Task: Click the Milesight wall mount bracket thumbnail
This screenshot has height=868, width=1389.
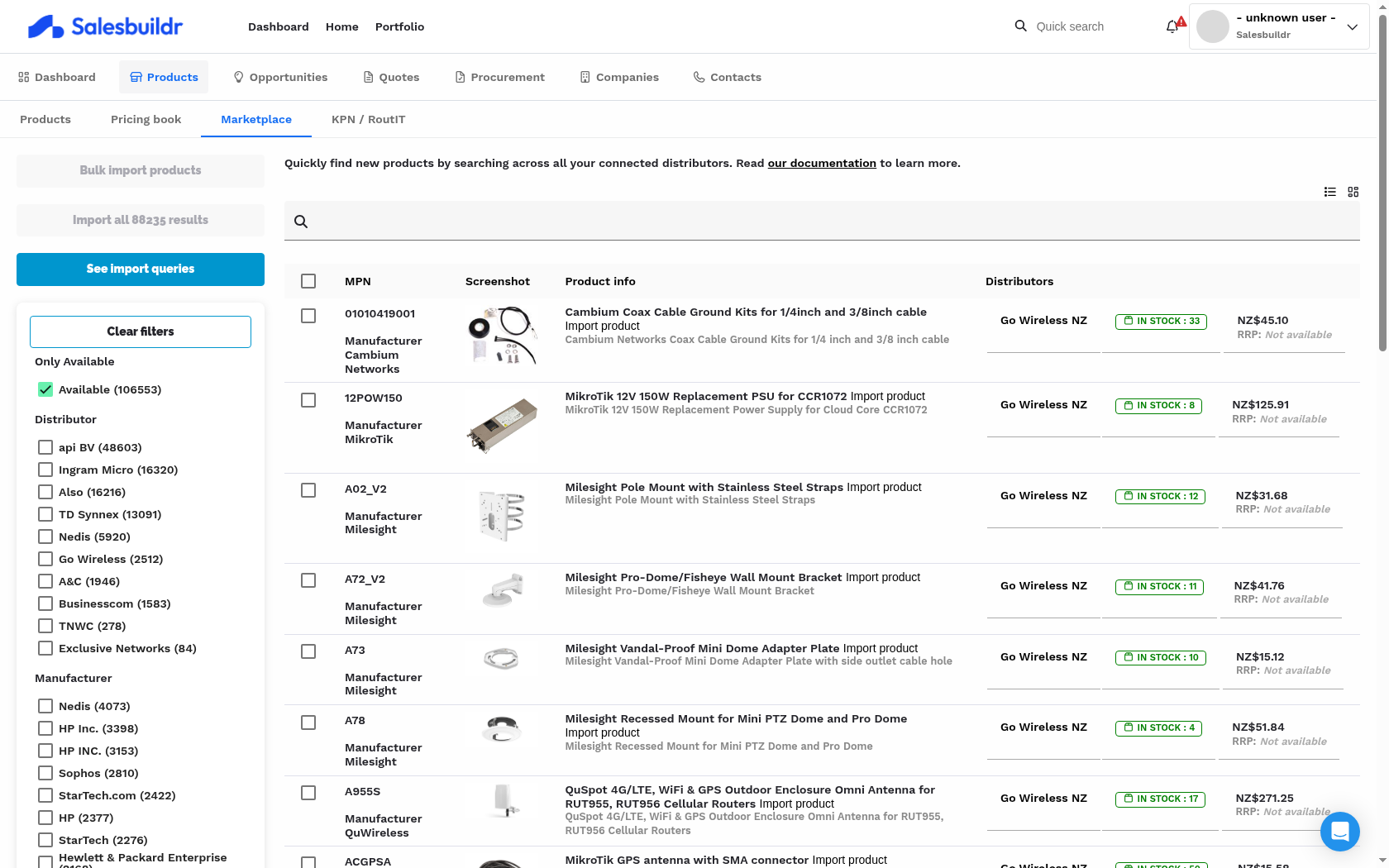Action: 503,589
